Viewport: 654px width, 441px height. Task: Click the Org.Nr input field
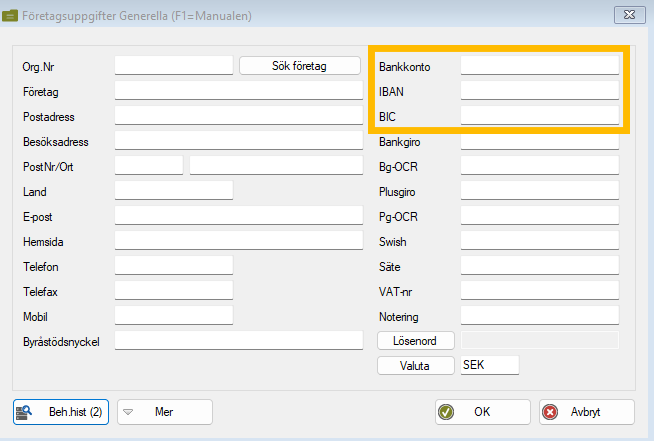173,66
